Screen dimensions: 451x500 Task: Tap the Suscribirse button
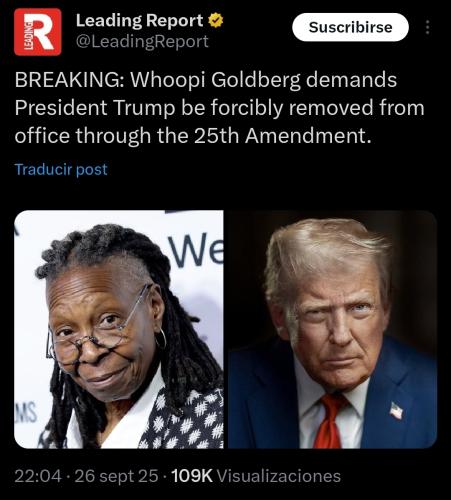coord(350,27)
